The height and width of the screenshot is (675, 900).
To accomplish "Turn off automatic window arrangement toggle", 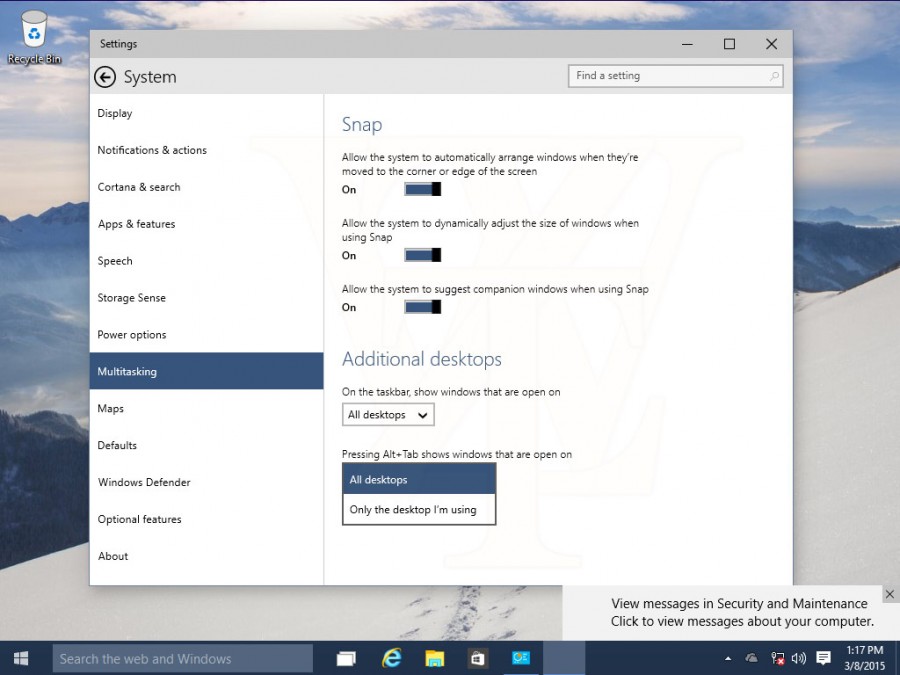I will coord(422,189).
